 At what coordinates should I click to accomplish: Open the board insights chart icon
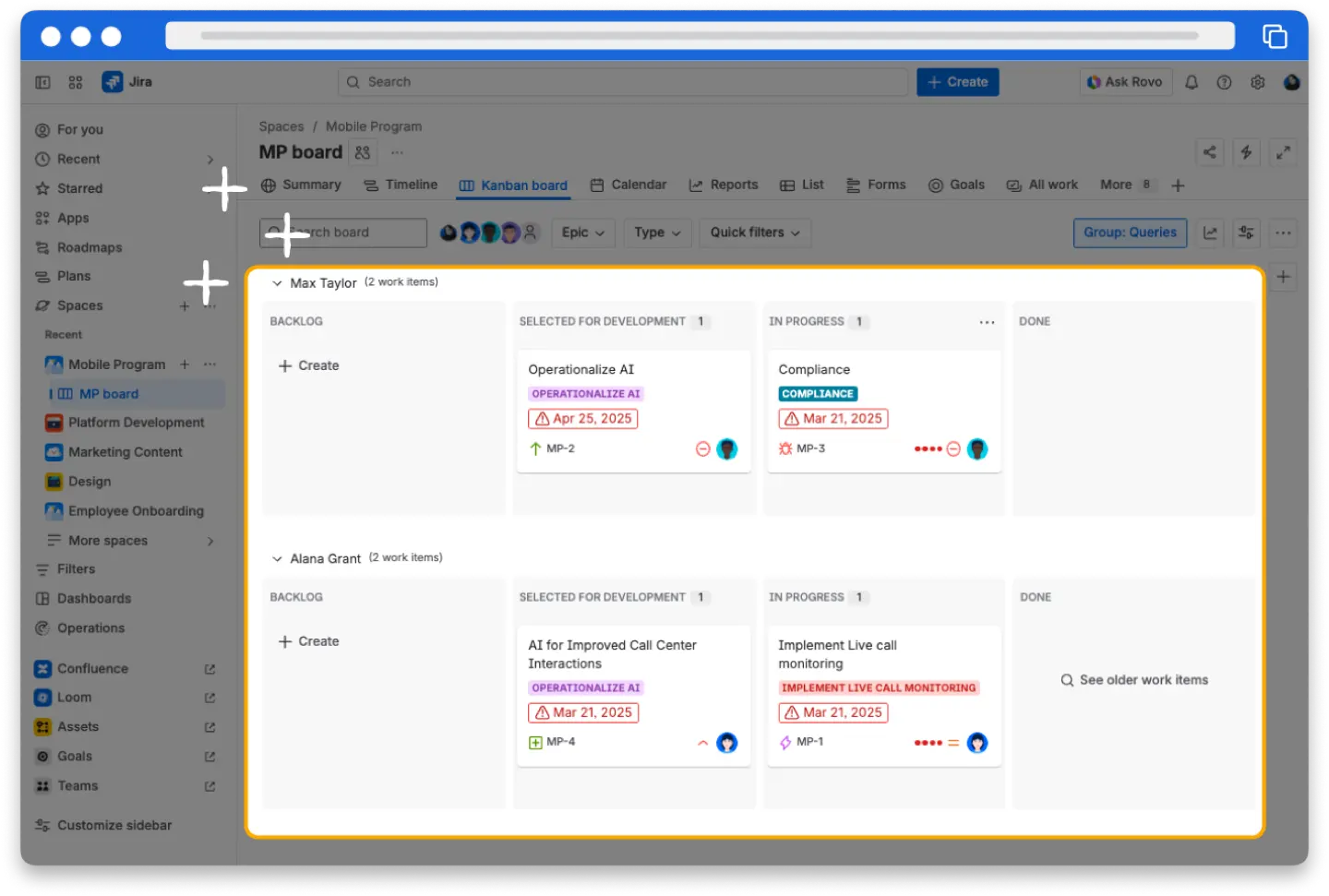click(x=1209, y=233)
